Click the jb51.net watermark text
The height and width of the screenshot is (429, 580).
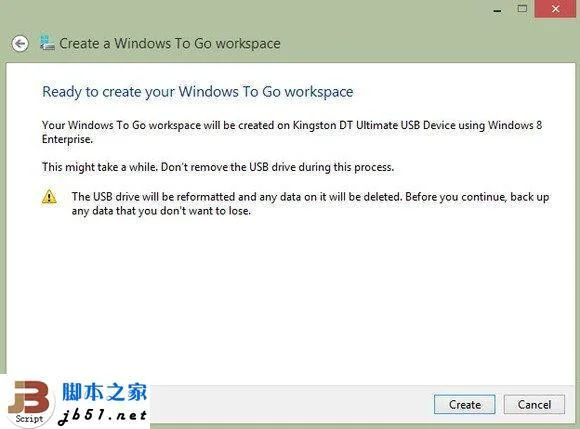[102, 415]
